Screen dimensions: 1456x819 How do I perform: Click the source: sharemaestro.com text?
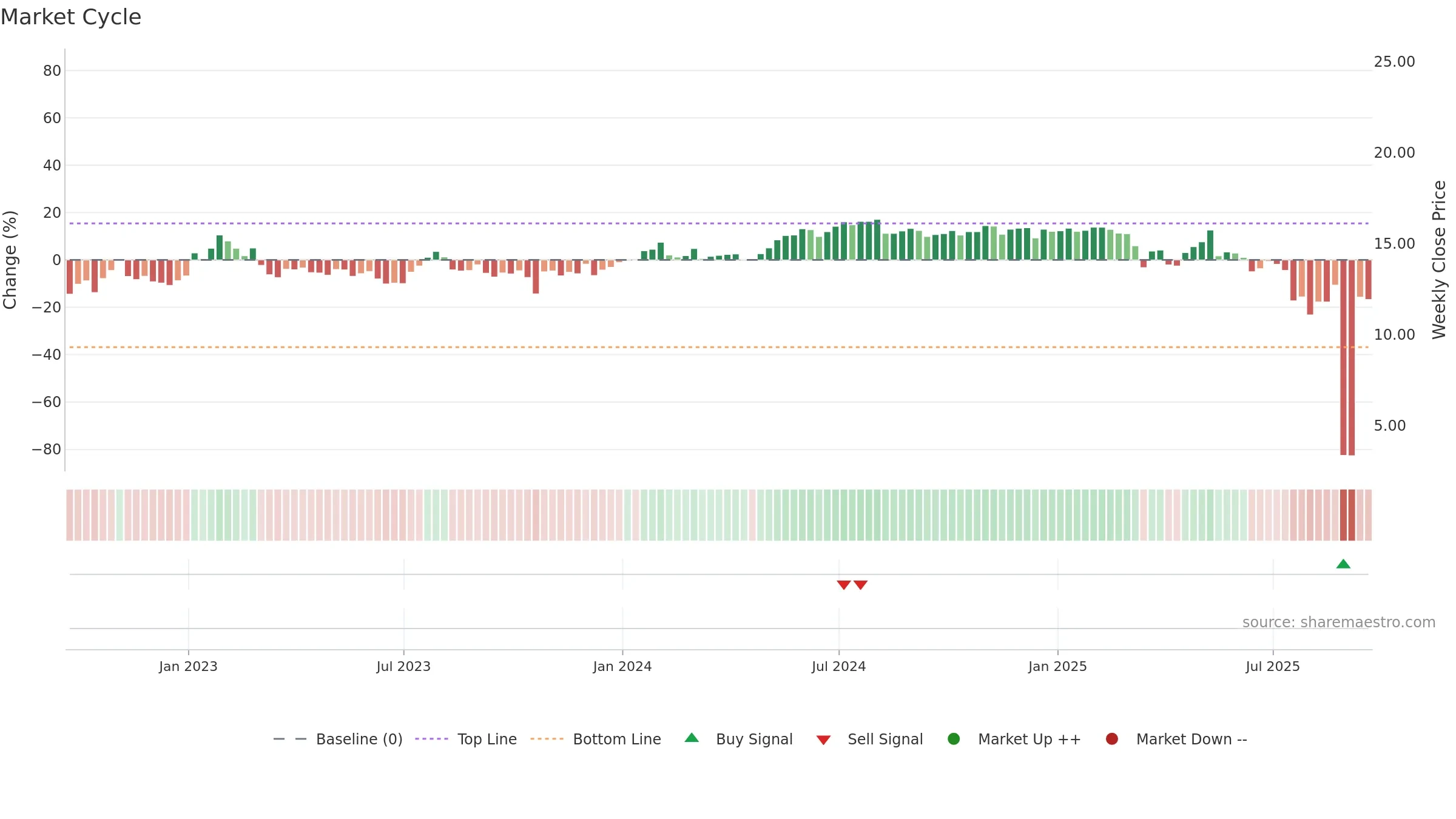click(1339, 622)
